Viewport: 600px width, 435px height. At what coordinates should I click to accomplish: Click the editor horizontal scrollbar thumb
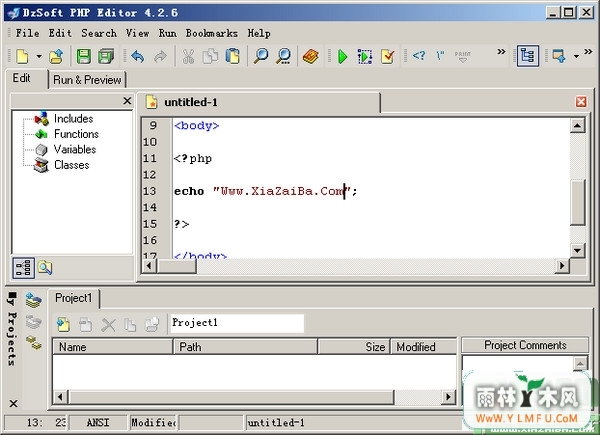click(x=177, y=266)
